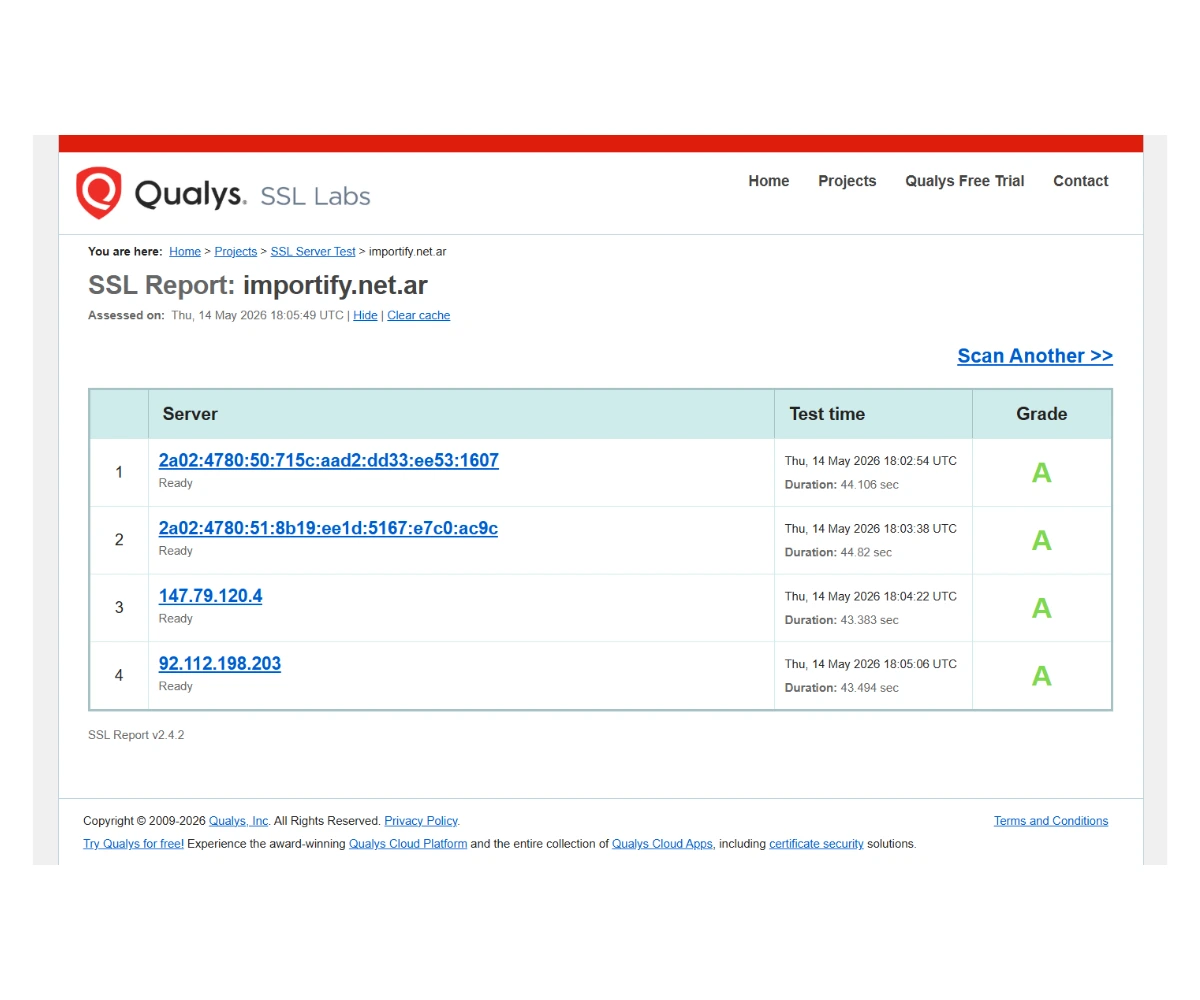Click the Grade column header
The height and width of the screenshot is (1000, 1200).
pos(1042,414)
